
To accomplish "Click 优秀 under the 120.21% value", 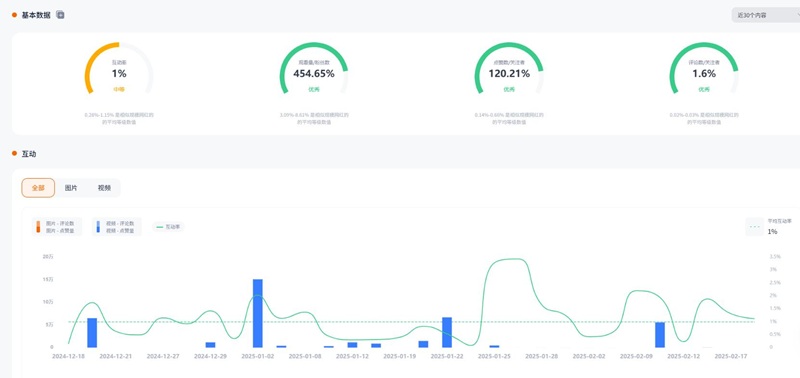I will coord(509,89).
